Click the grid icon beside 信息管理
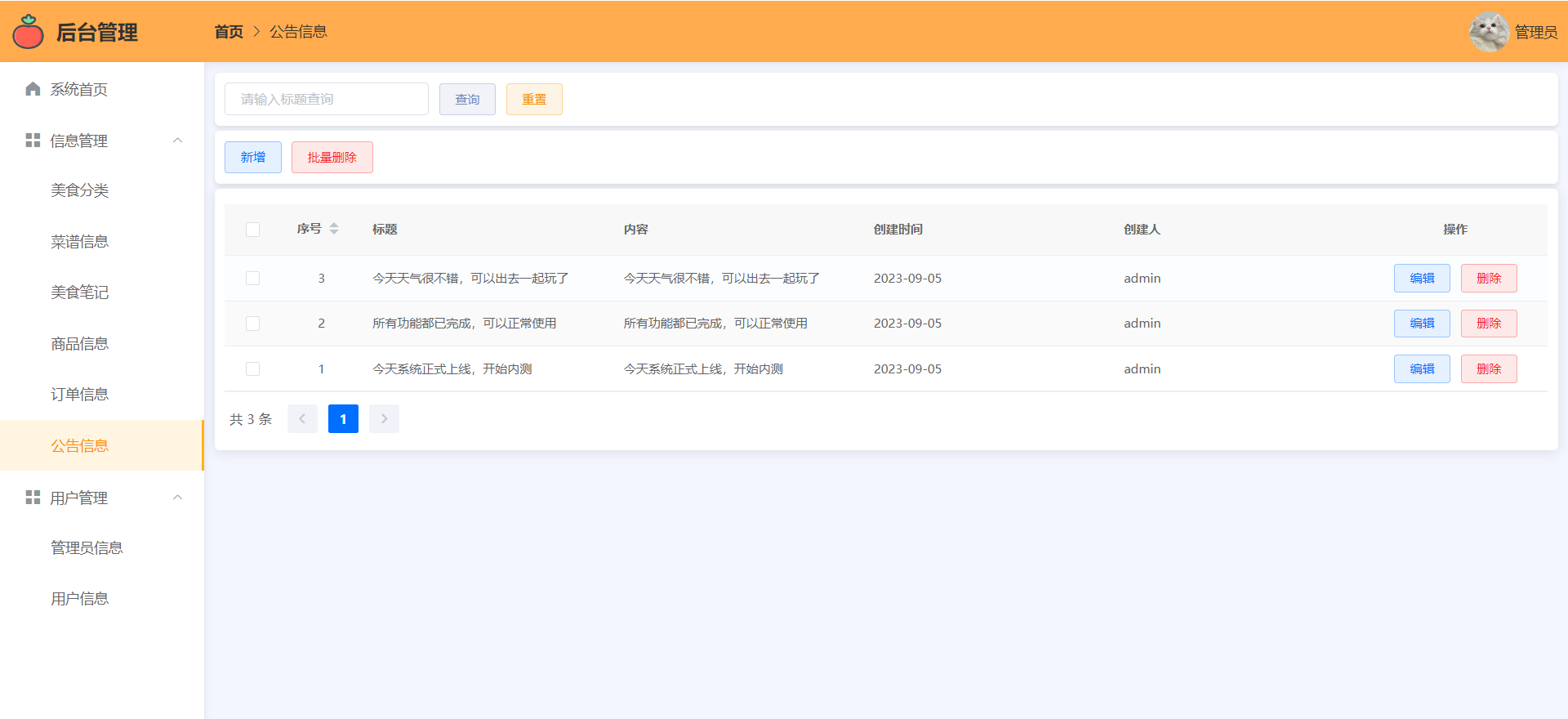 pos(33,141)
